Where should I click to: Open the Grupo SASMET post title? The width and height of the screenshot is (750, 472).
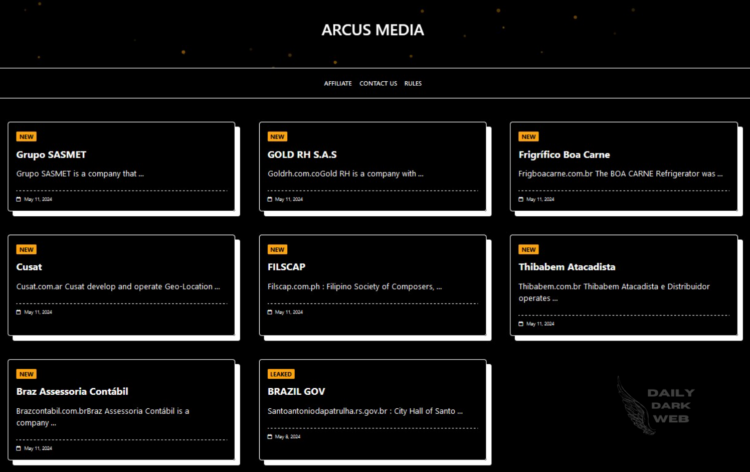(51, 154)
